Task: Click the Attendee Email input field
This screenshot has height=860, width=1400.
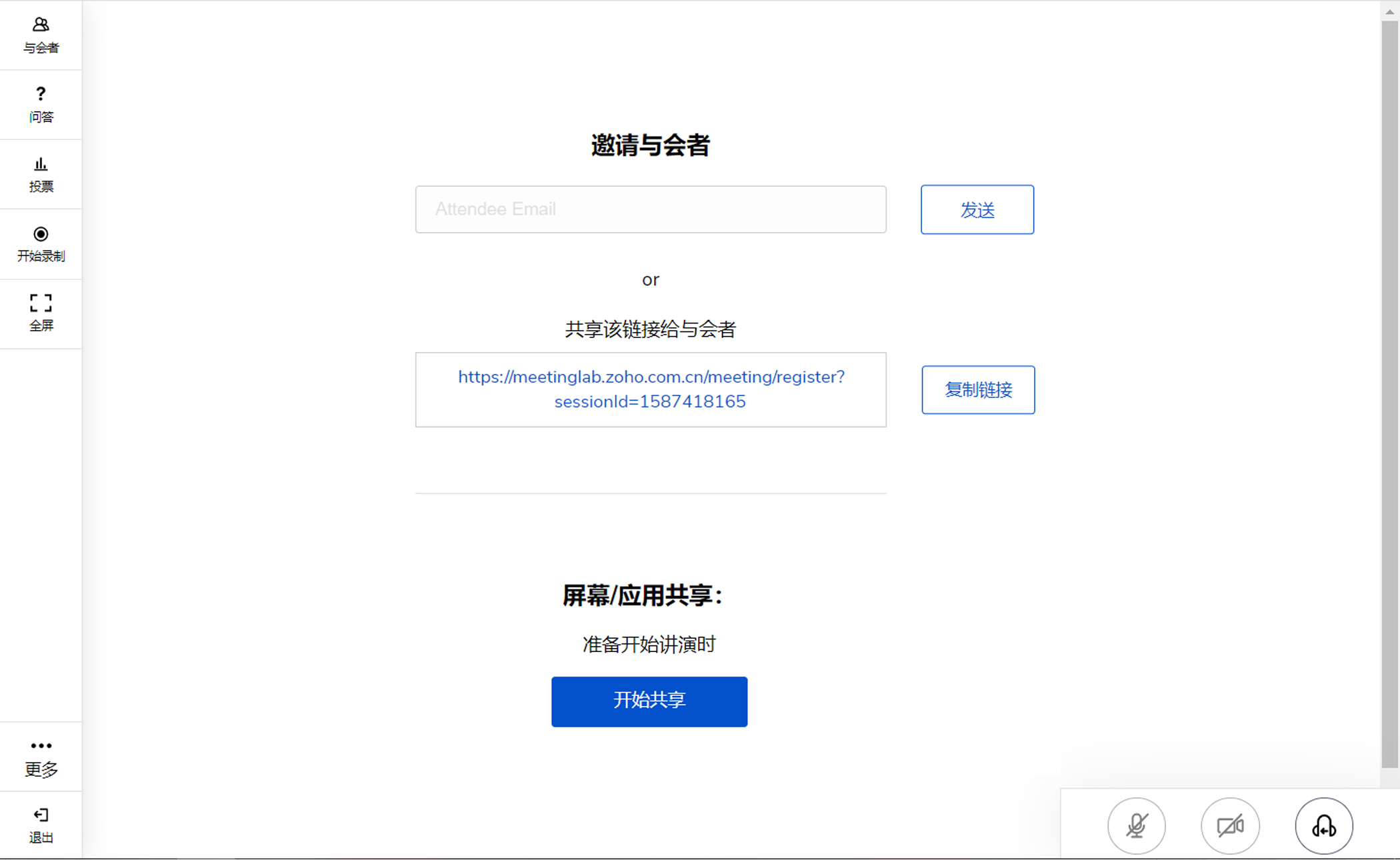Action: (651, 209)
